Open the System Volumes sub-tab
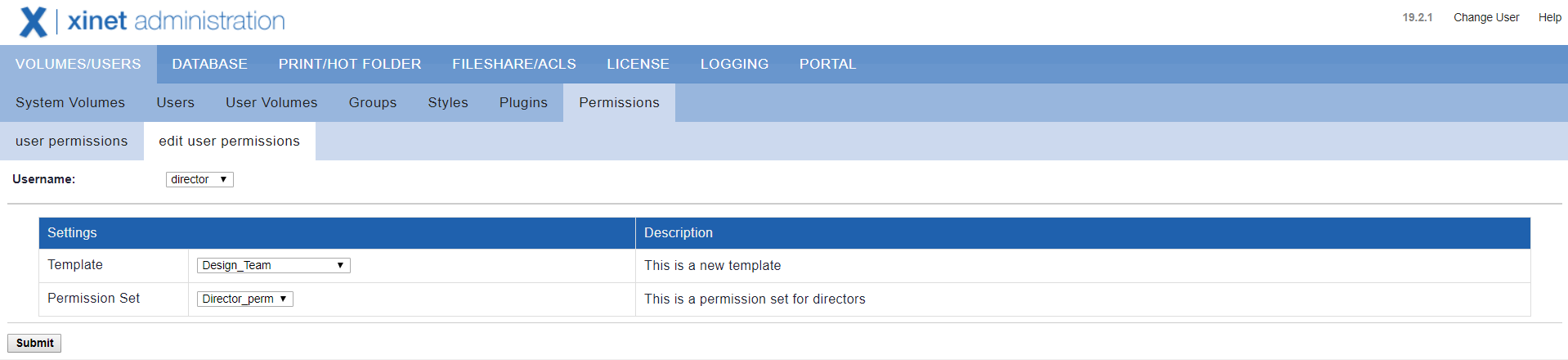This screenshot has height=360, width=1568. click(70, 102)
